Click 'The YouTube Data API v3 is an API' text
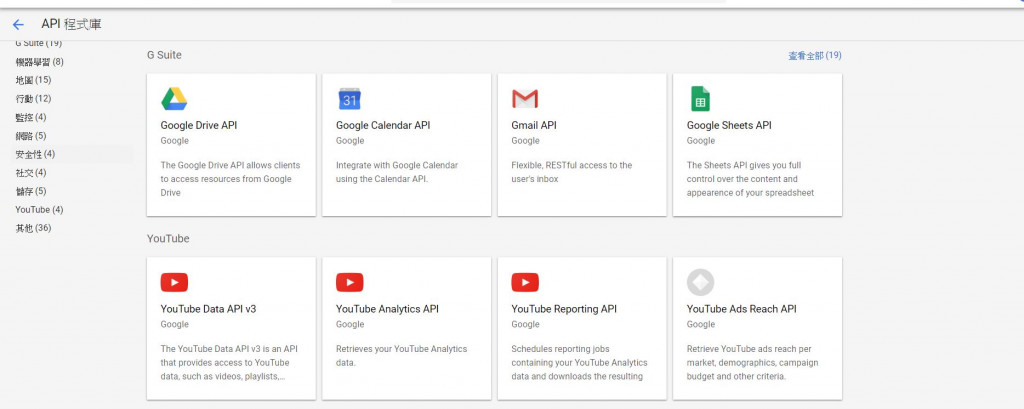1024x409 pixels. click(229, 363)
